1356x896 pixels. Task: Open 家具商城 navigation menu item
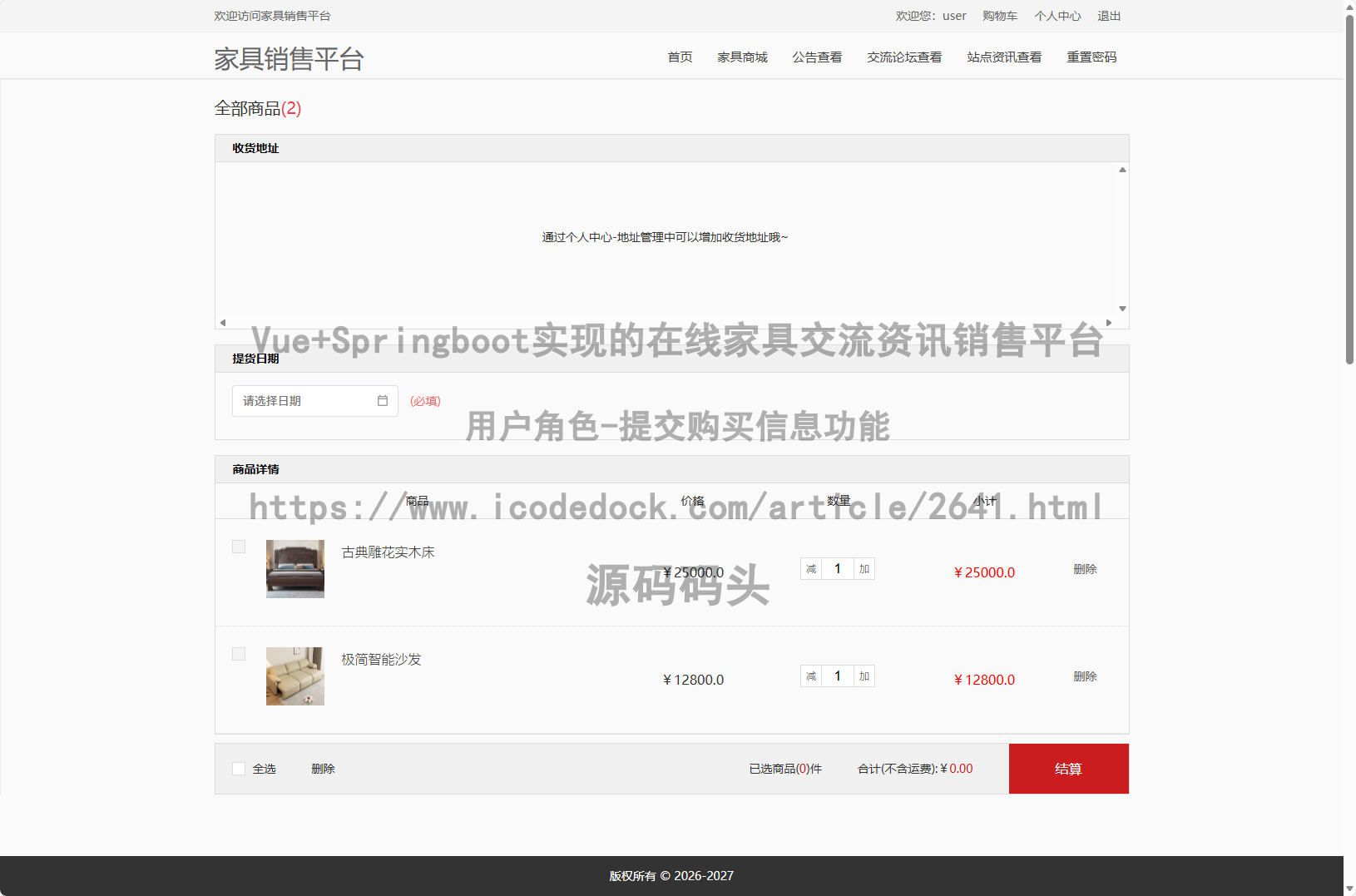pyautogui.click(x=742, y=57)
